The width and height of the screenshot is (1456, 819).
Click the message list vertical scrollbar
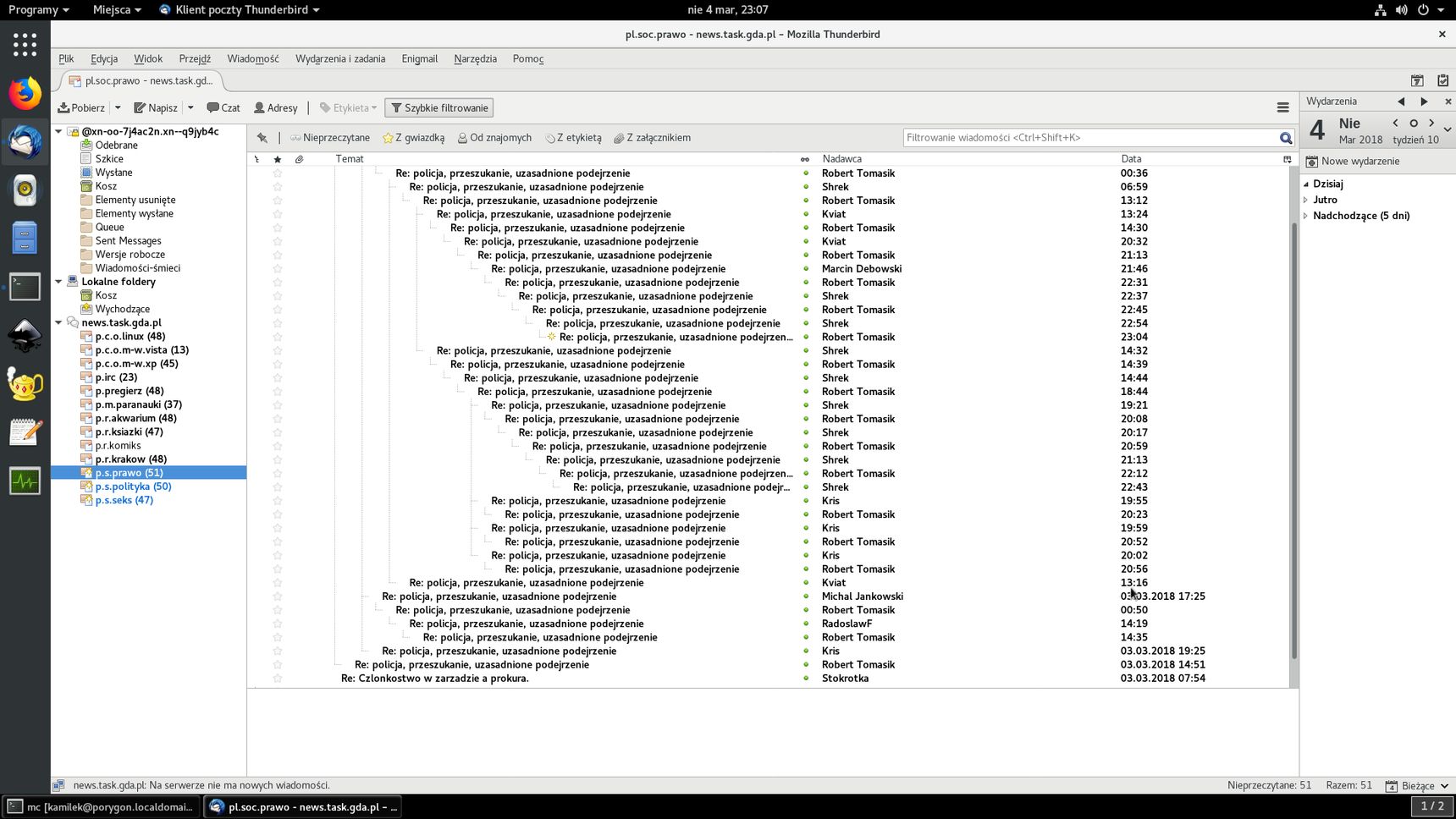pyautogui.click(x=1293, y=440)
